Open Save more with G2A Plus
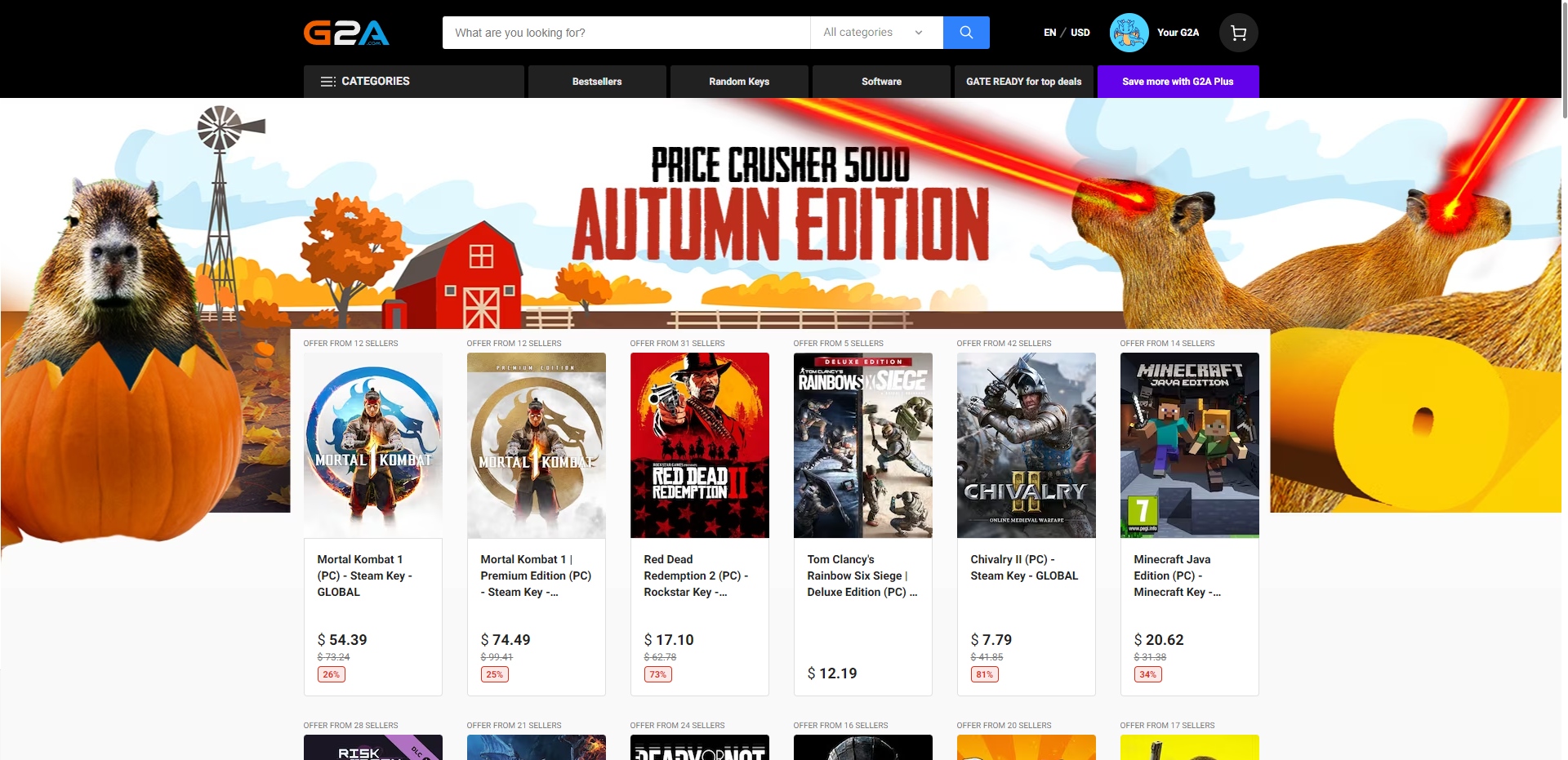Viewport: 1568px width, 760px height. click(1178, 82)
